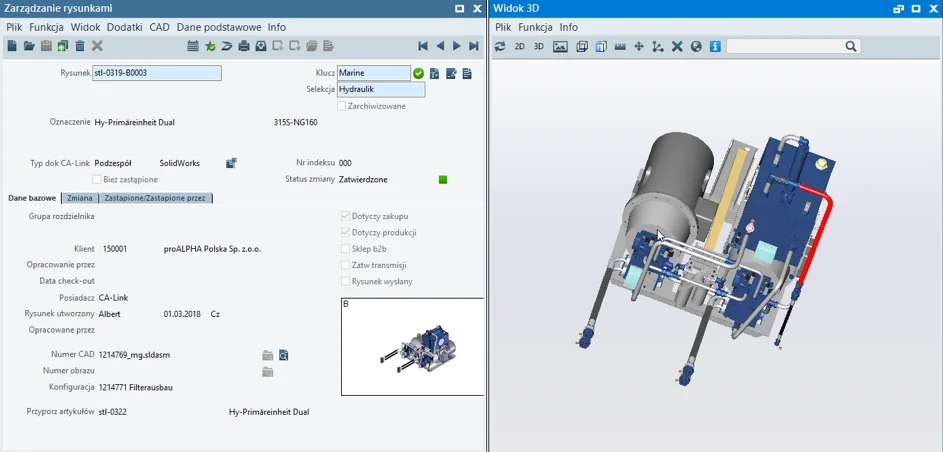Refresh the 3D view
The image size is (943, 452).
(501, 46)
